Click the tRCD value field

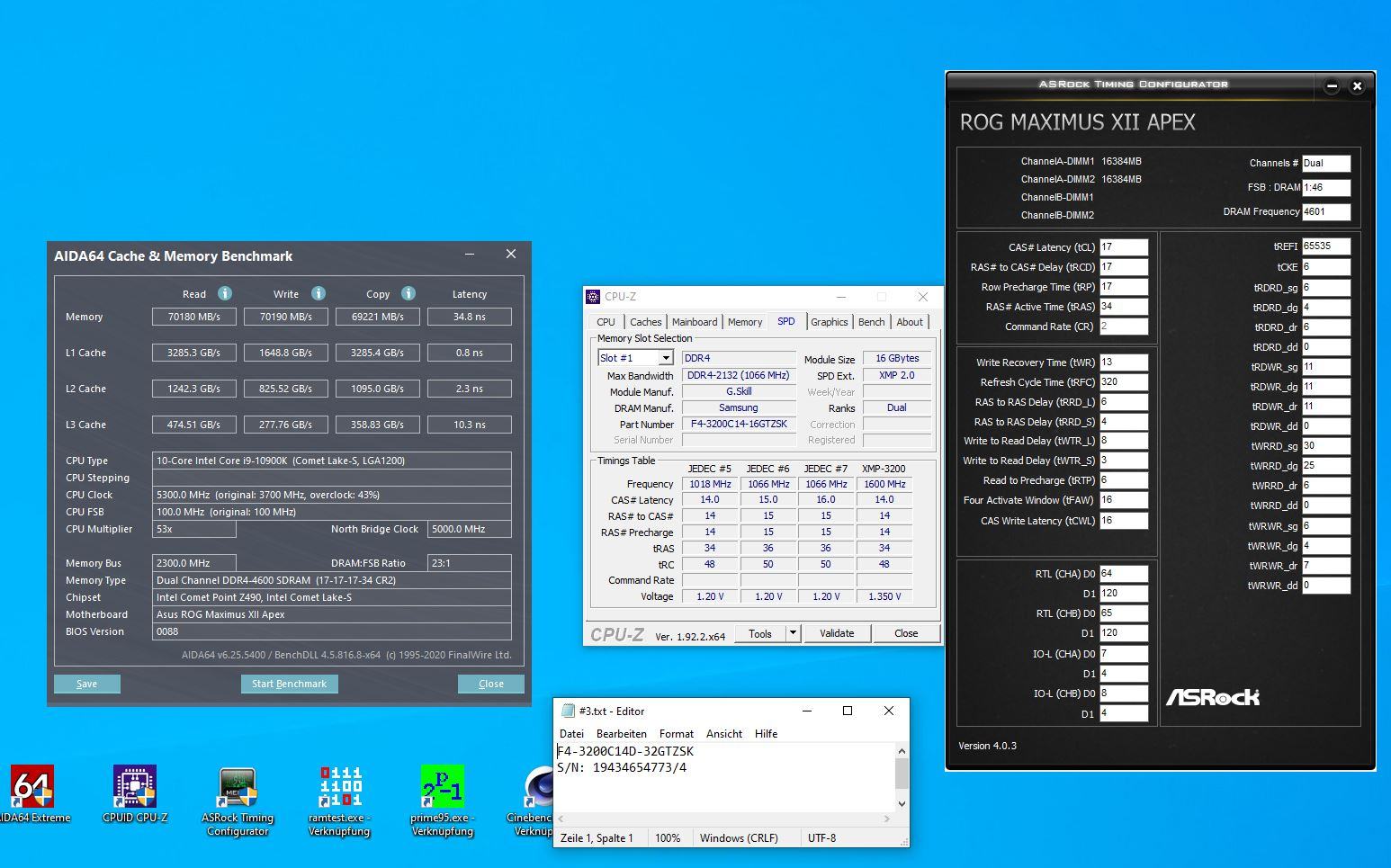[1124, 267]
